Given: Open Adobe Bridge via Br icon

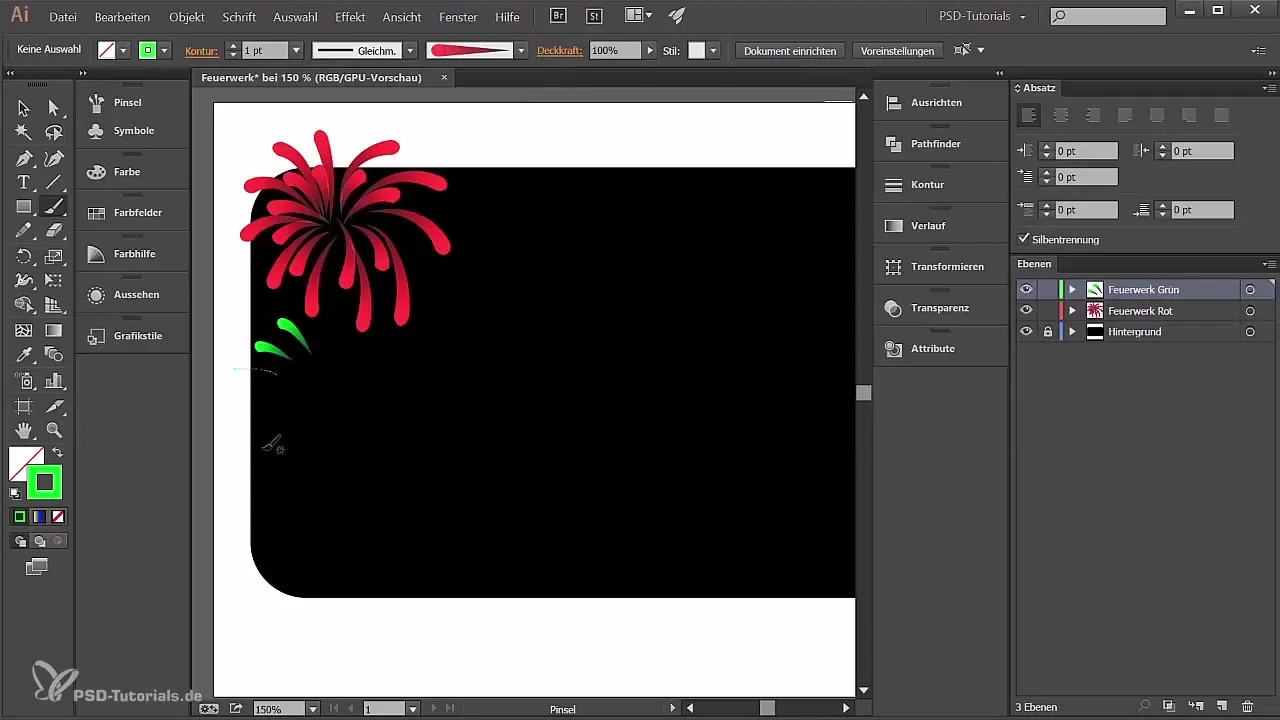Looking at the screenshot, I should coord(559,16).
